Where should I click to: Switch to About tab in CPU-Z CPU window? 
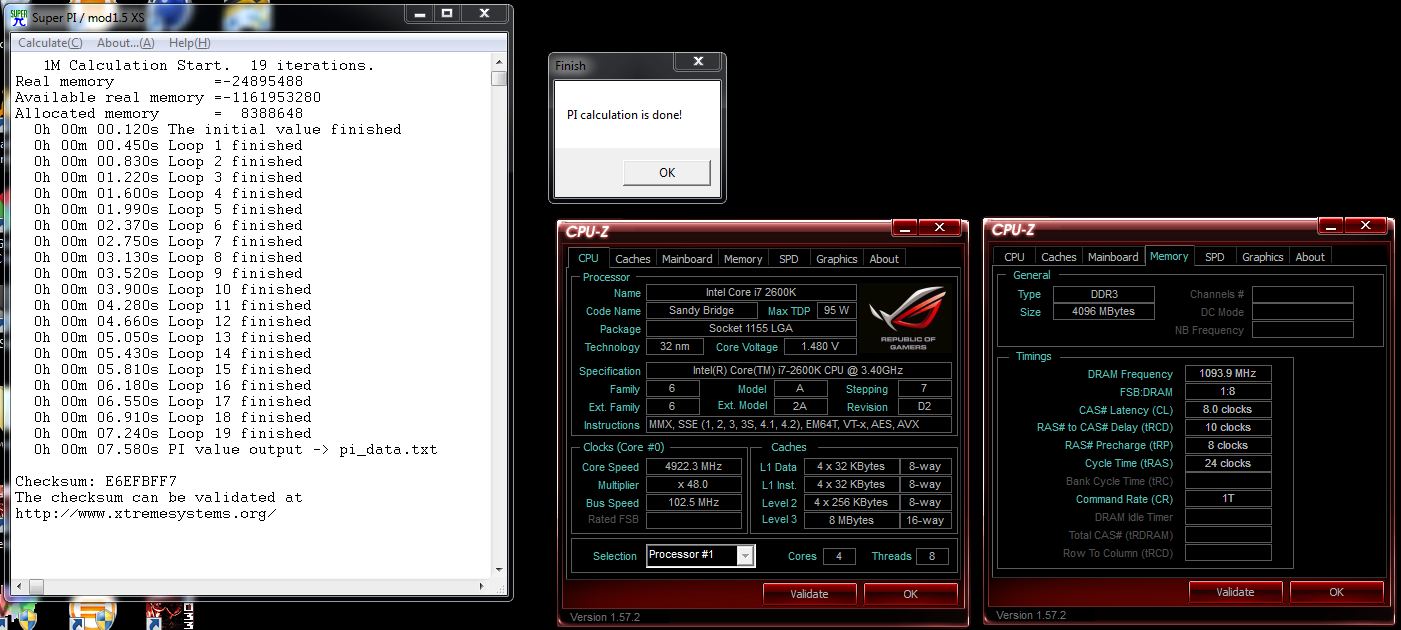point(884,258)
